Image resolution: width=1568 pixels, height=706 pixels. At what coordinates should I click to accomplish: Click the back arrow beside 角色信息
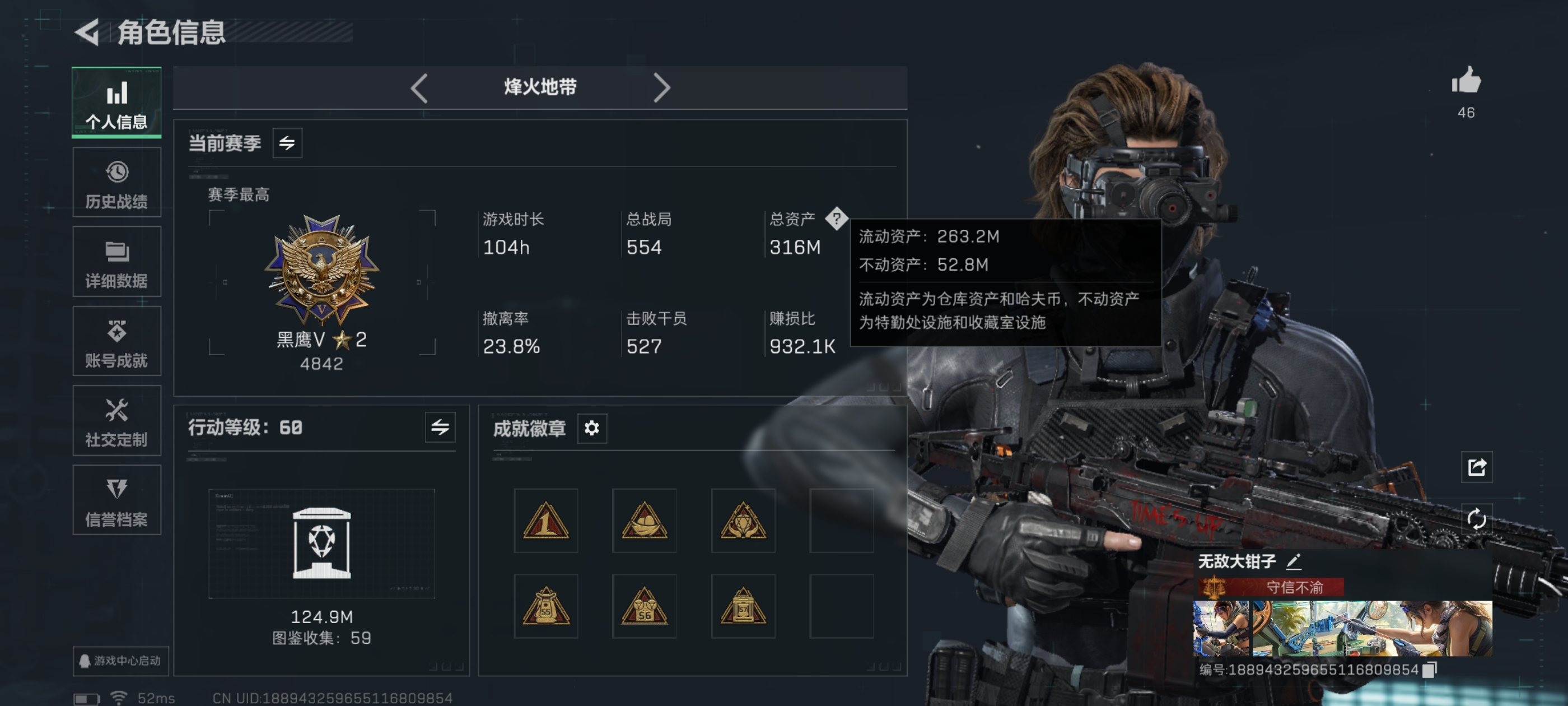pyautogui.click(x=87, y=32)
